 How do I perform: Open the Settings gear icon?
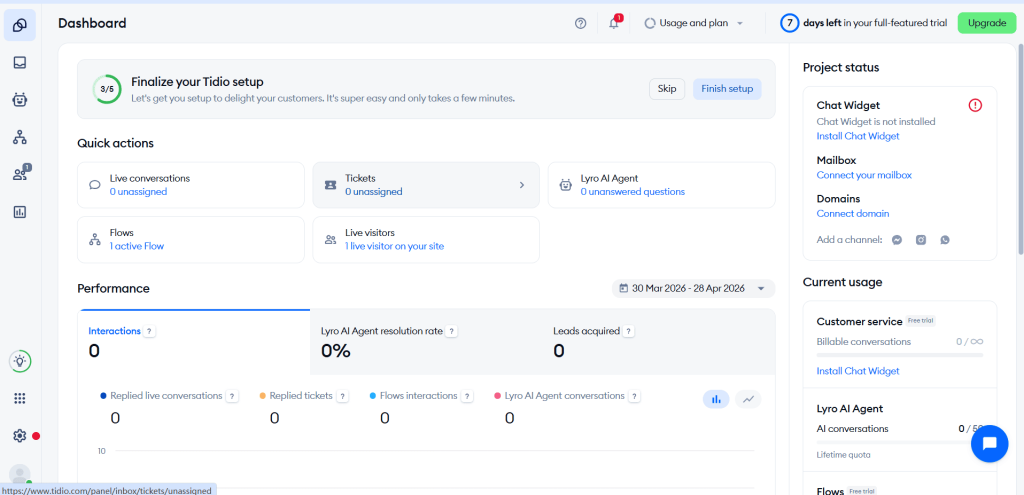point(20,436)
